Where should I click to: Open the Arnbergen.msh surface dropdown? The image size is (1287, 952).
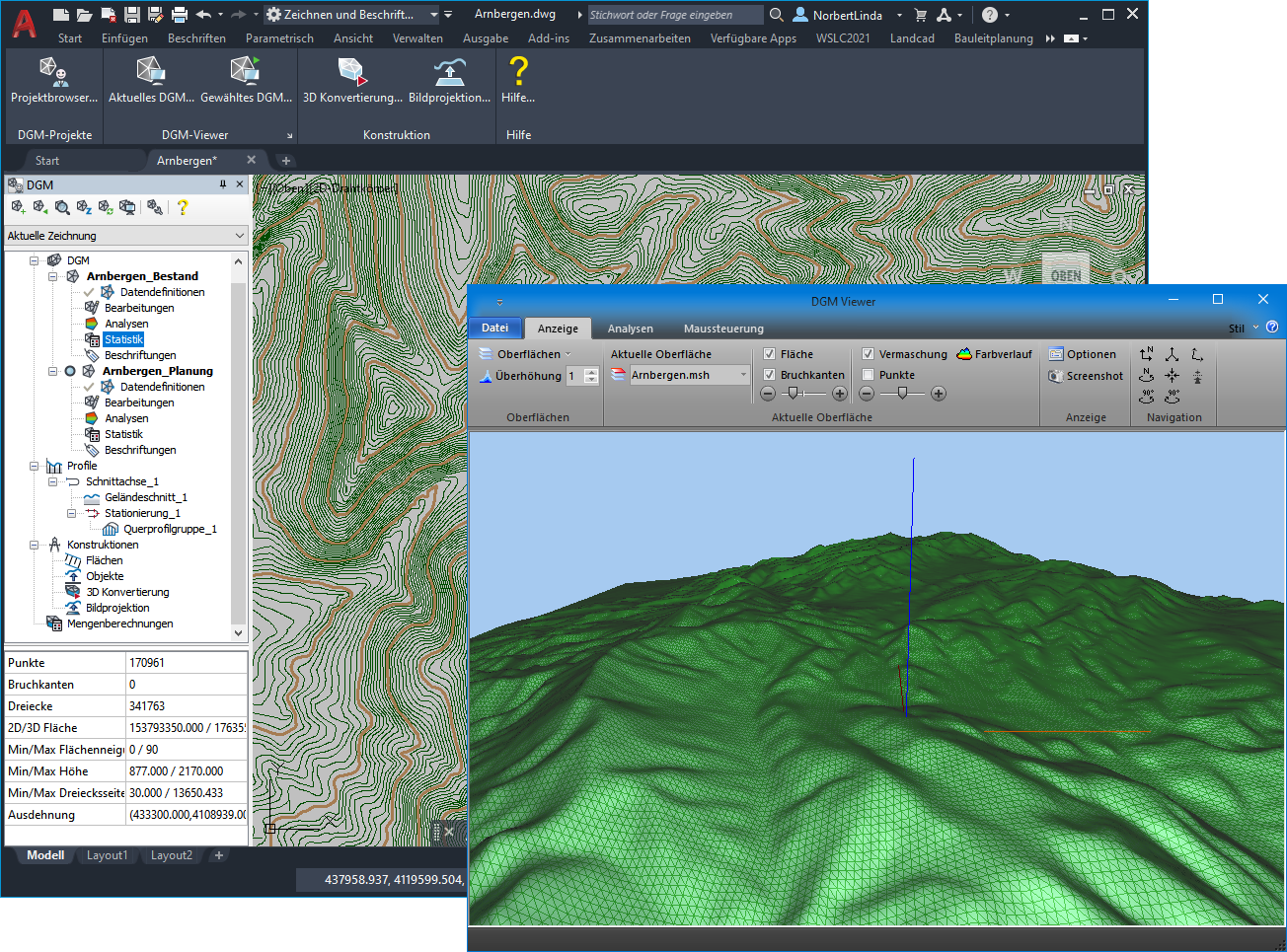[x=743, y=375]
